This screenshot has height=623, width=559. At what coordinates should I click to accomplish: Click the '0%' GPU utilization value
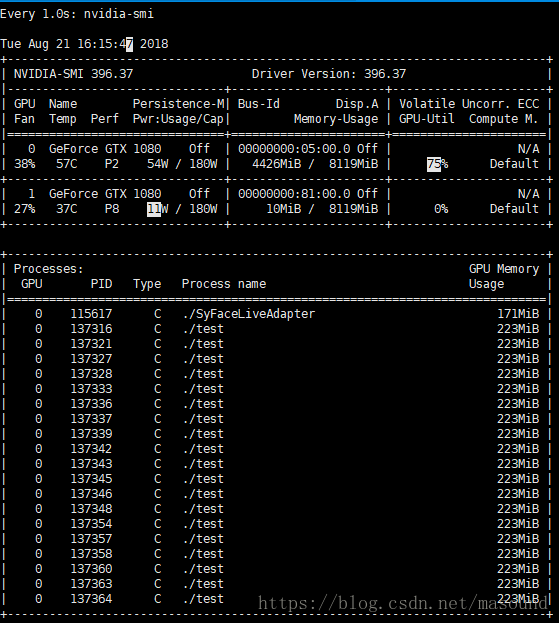441,209
